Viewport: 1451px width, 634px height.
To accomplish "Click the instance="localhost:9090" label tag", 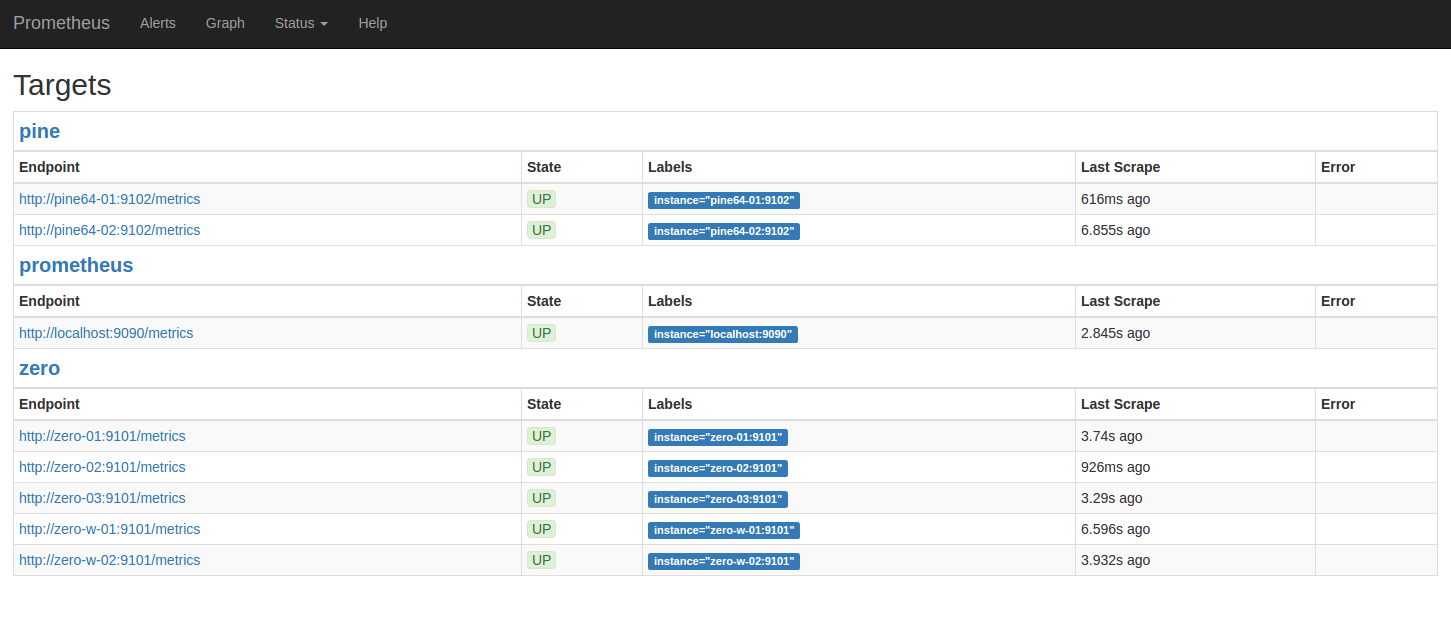I will coord(723,334).
